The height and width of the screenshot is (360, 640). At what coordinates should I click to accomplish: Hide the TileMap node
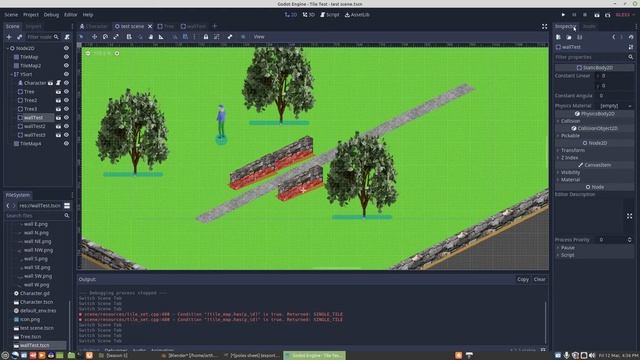click(66, 57)
